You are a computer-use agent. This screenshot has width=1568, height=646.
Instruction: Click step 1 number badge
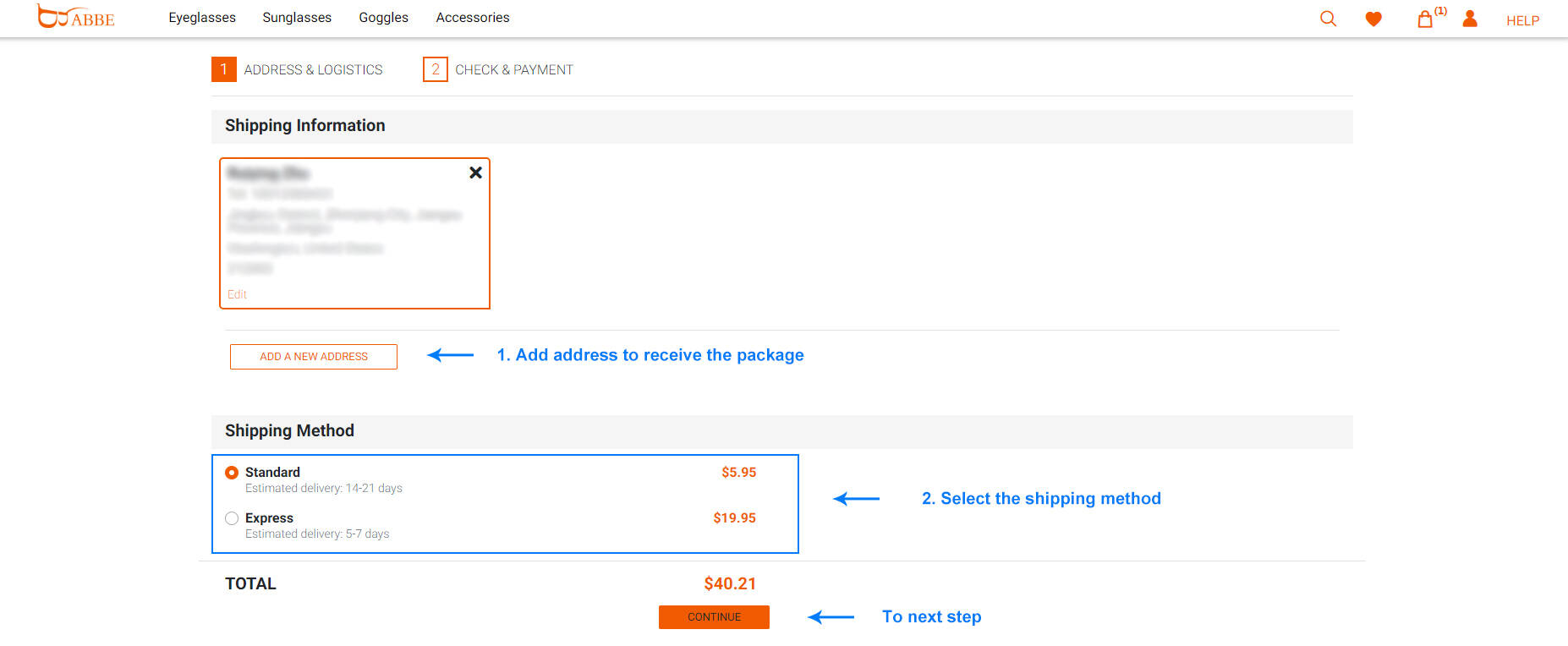(x=223, y=69)
